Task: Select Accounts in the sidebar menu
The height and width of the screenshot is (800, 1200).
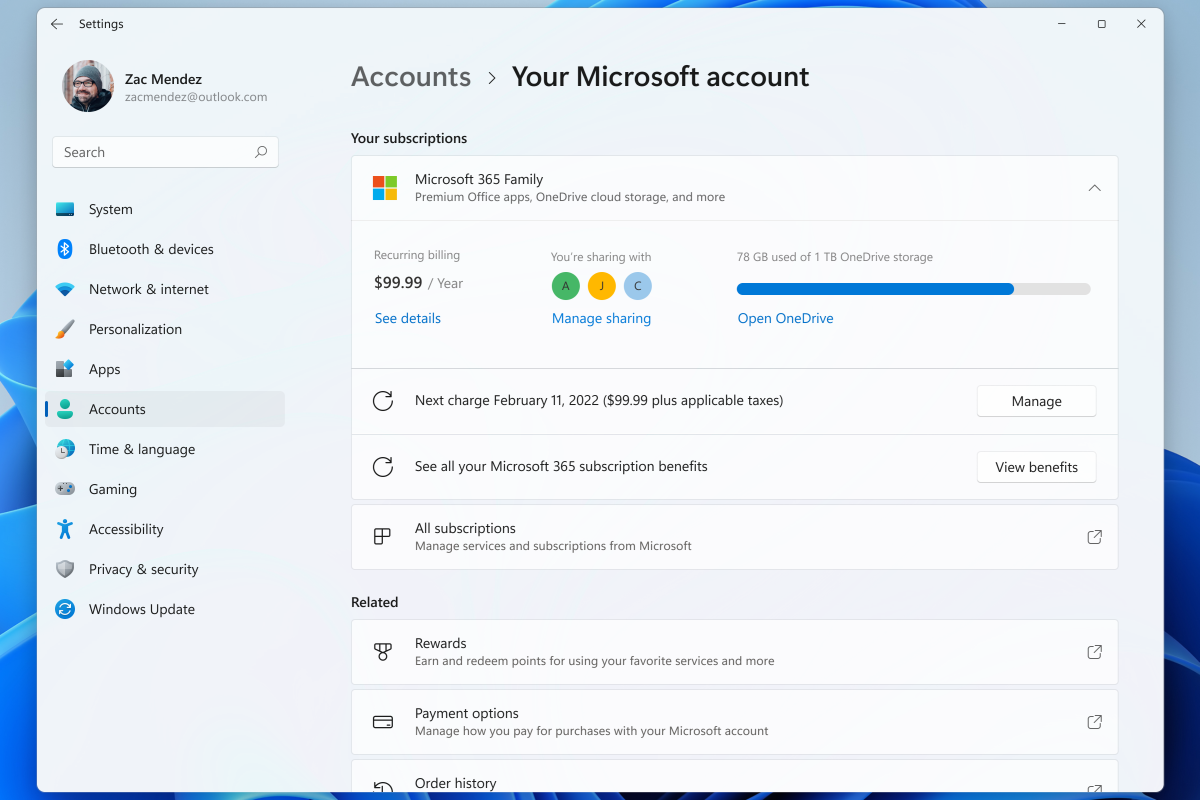Action: [x=118, y=409]
